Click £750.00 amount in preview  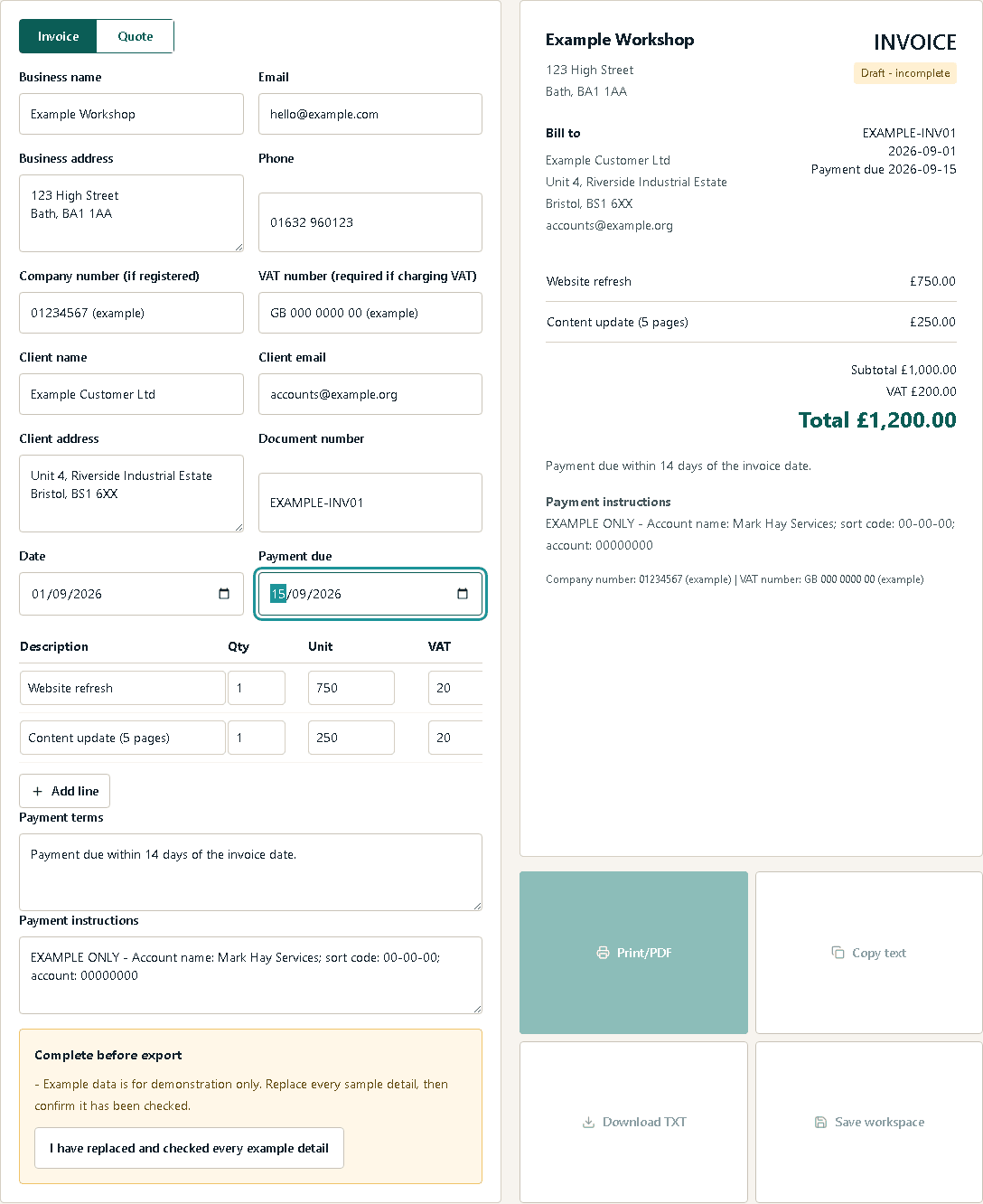[932, 281]
